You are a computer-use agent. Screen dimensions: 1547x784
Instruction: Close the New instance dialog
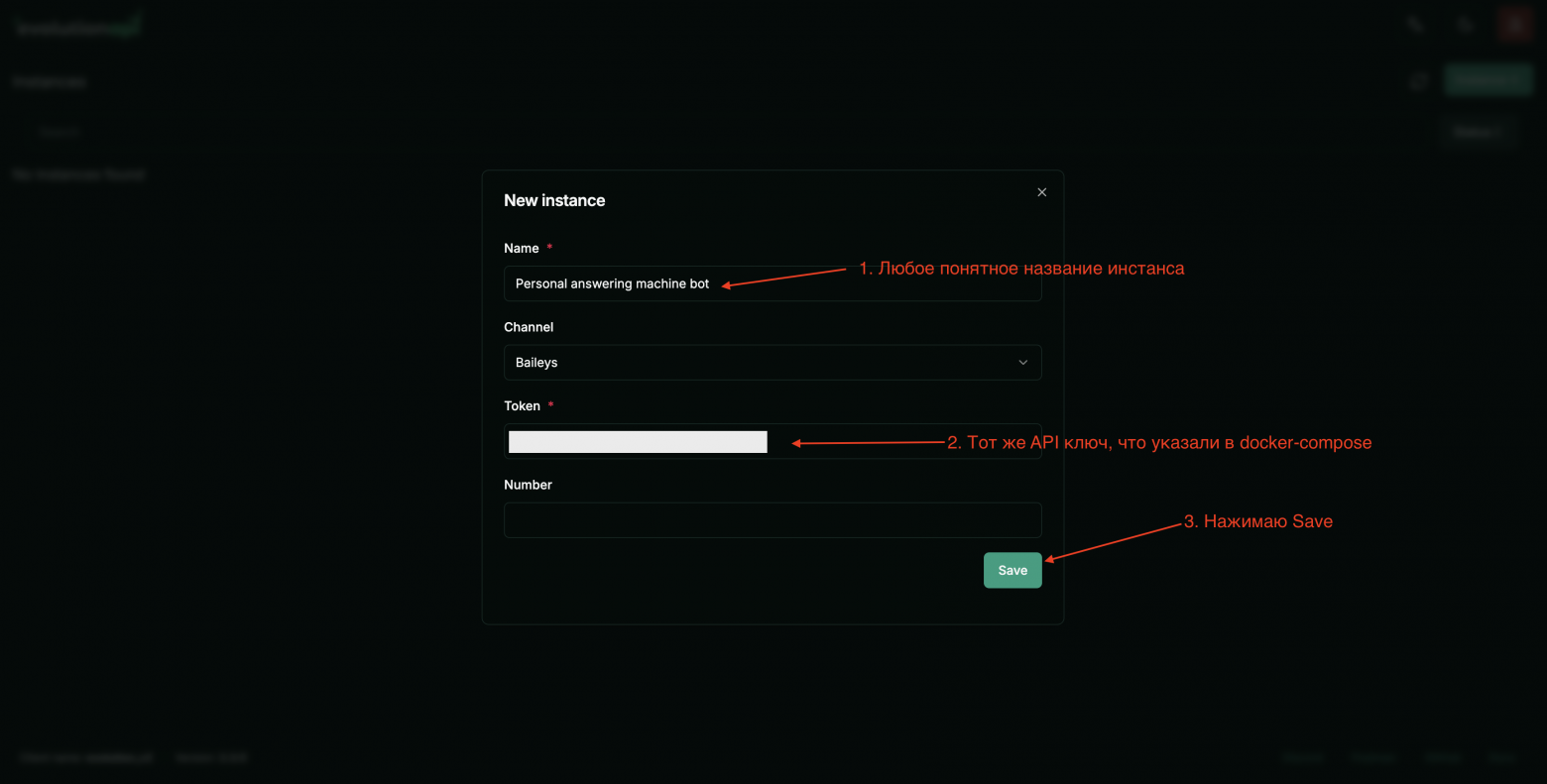coord(1041,192)
